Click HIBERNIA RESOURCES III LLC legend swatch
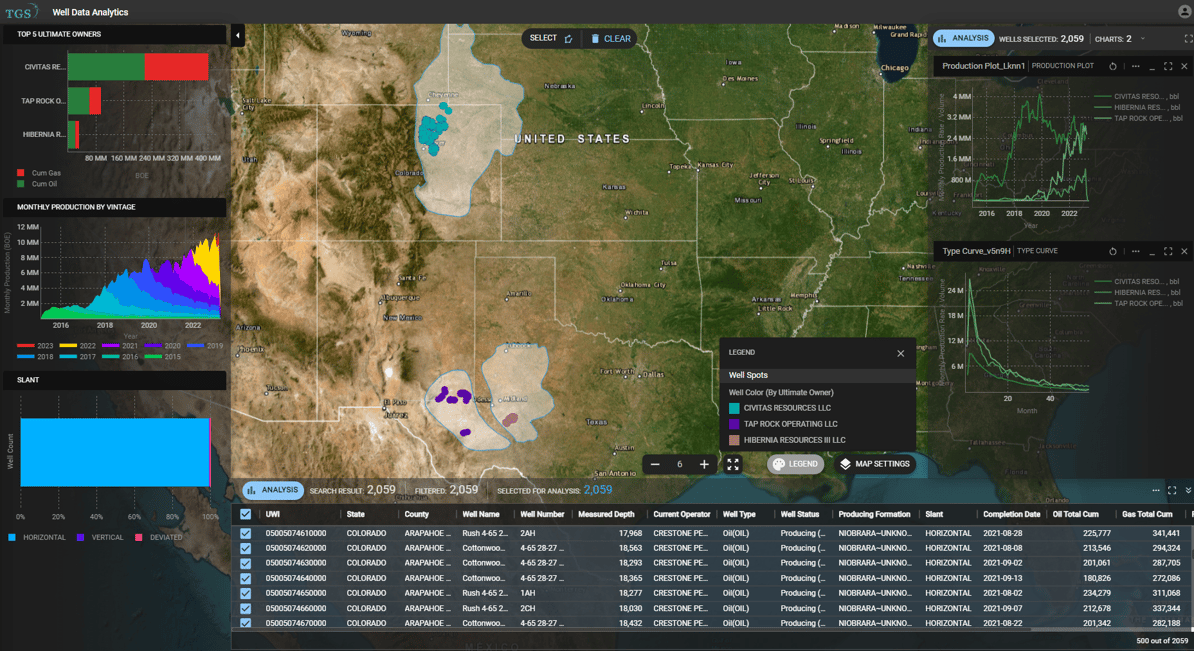Viewport: 1194px width, 651px height. (x=734, y=440)
